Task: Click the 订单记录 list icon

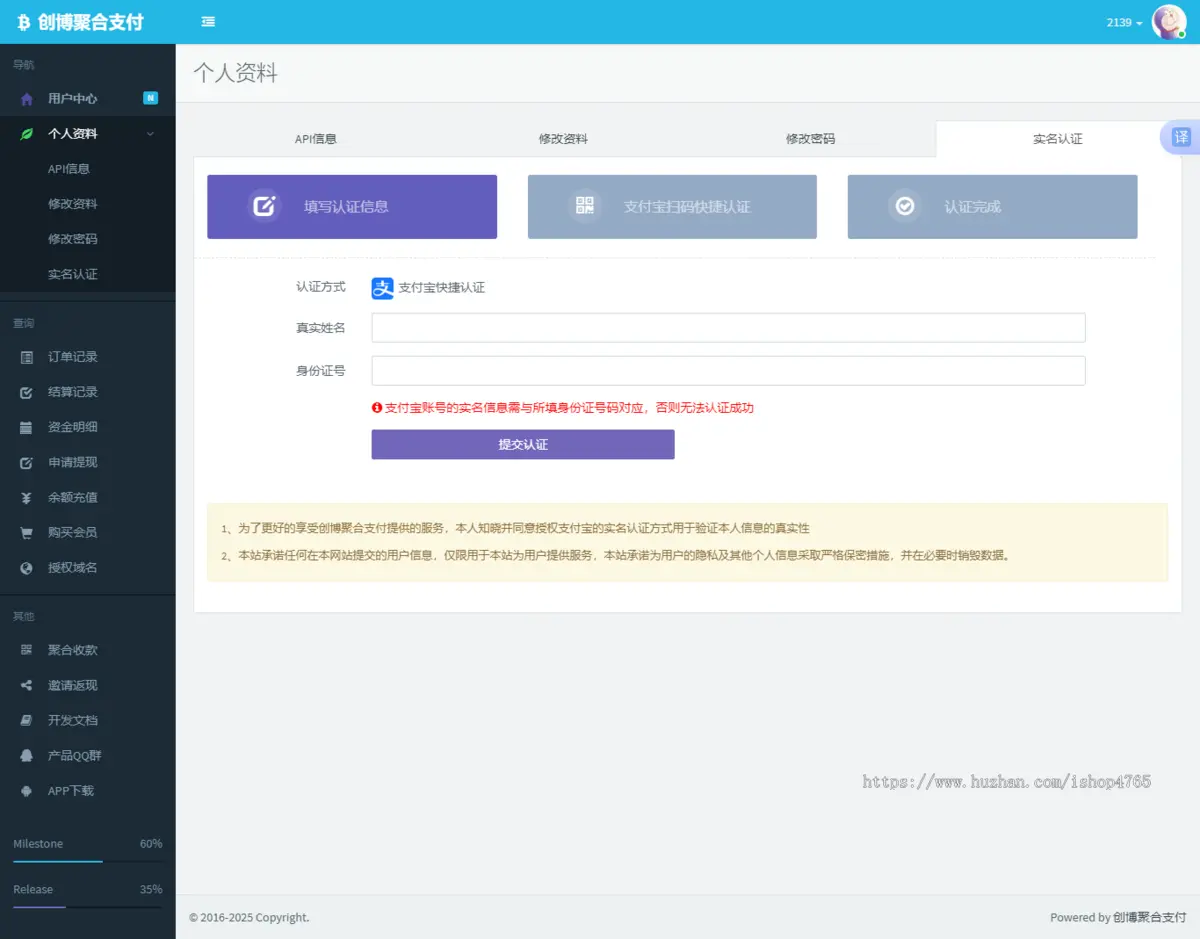Action: pyautogui.click(x=27, y=357)
